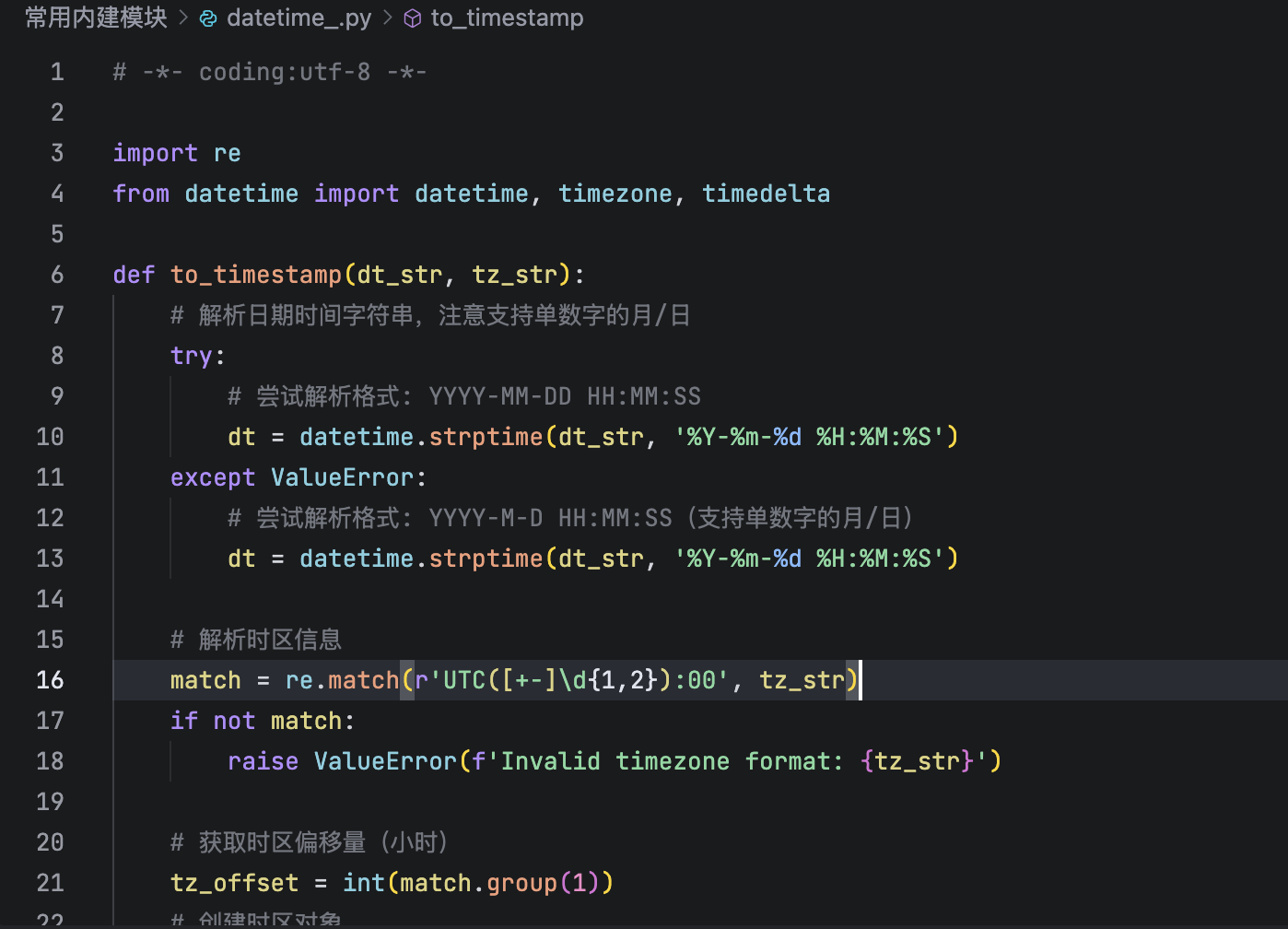
Task: Click the format string on line 13
Action: coord(811,558)
